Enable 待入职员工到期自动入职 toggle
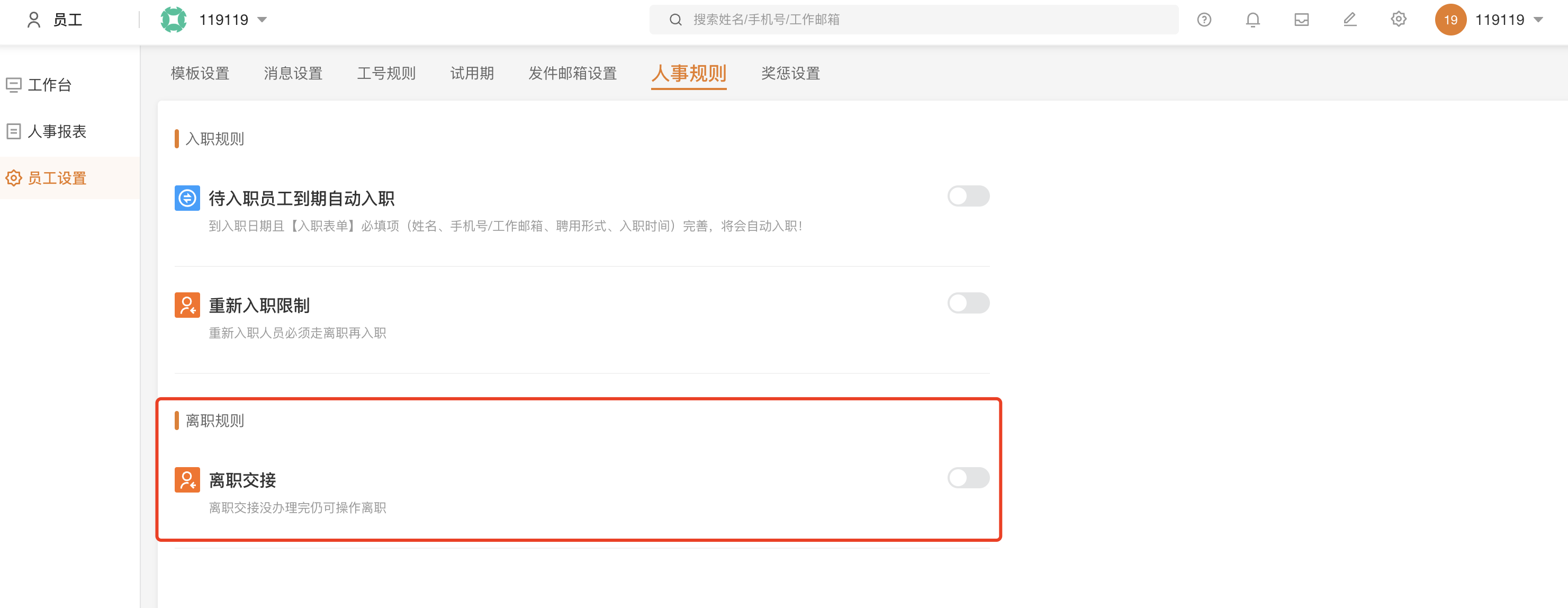Image resolution: width=1568 pixels, height=608 pixels. point(968,196)
